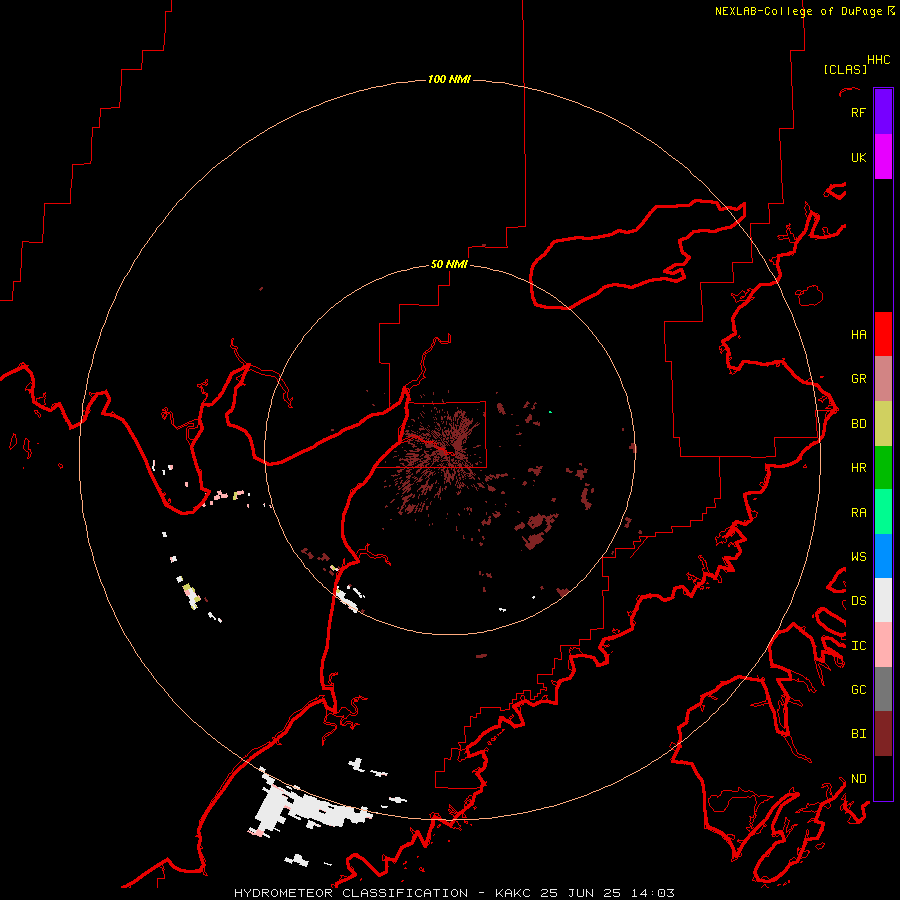Click the "WS" legend label
The width and height of the screenshot is (900, 900).
pyautogui.click(x=858, y=556)
